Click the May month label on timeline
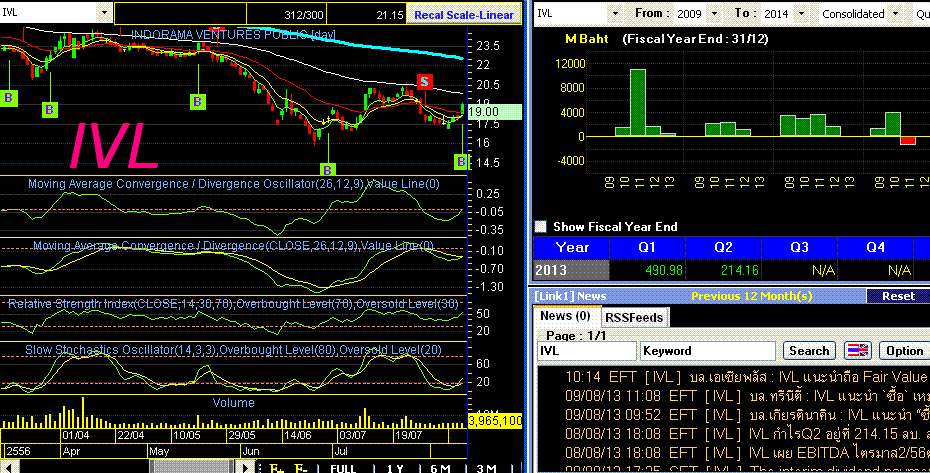930x473 pixels. coord(159,452)
